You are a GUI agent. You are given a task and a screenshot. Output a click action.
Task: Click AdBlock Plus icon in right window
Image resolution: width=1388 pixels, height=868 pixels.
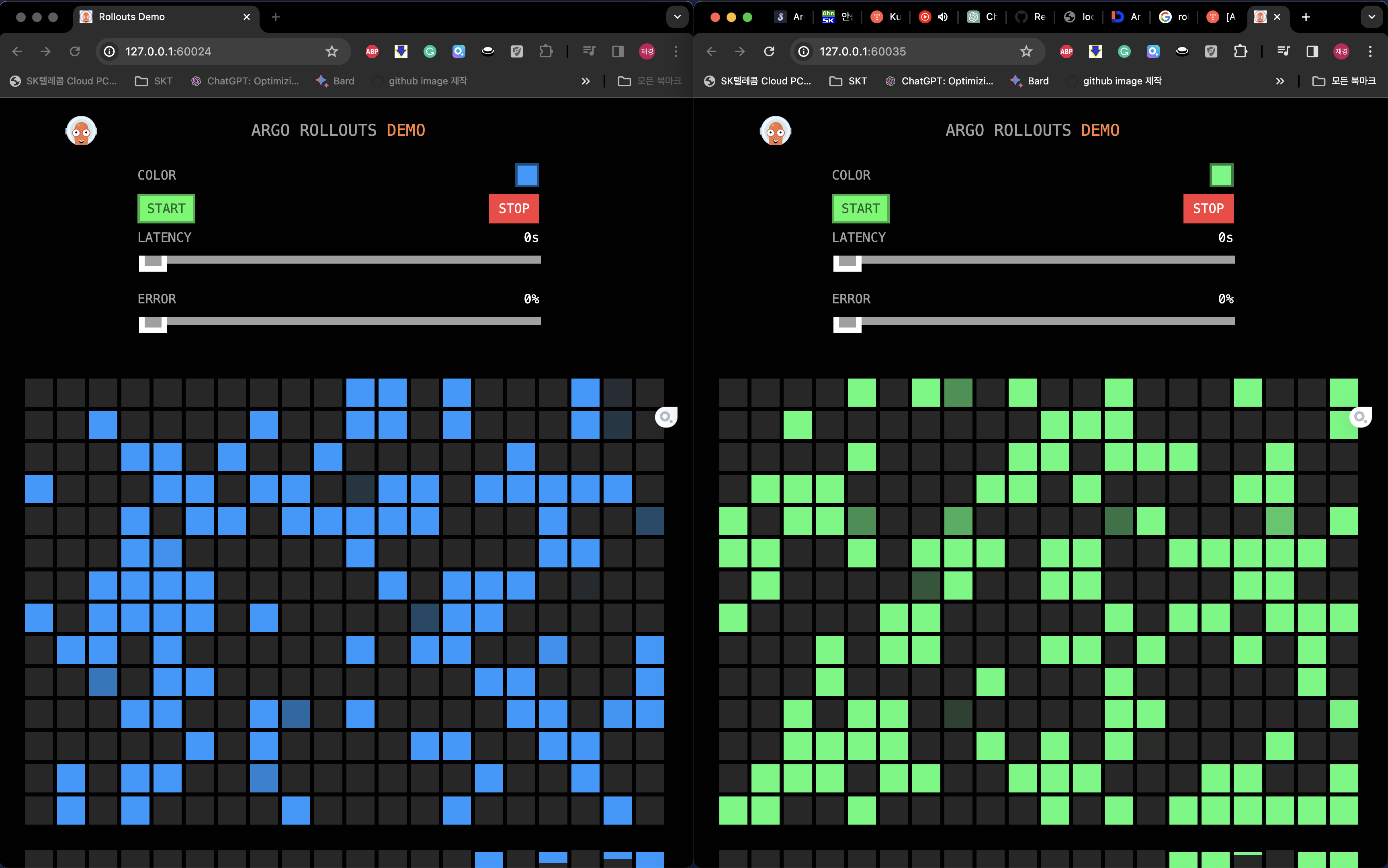point(1067,52)
